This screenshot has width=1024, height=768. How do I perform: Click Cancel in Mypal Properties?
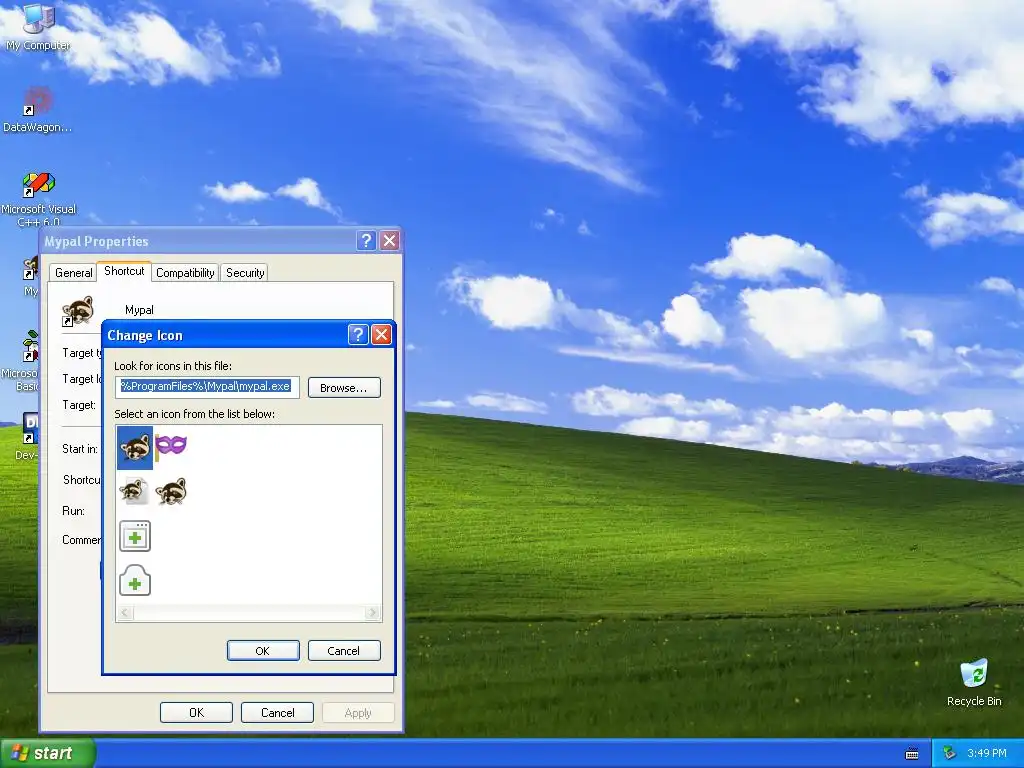(x=278, y=712)
